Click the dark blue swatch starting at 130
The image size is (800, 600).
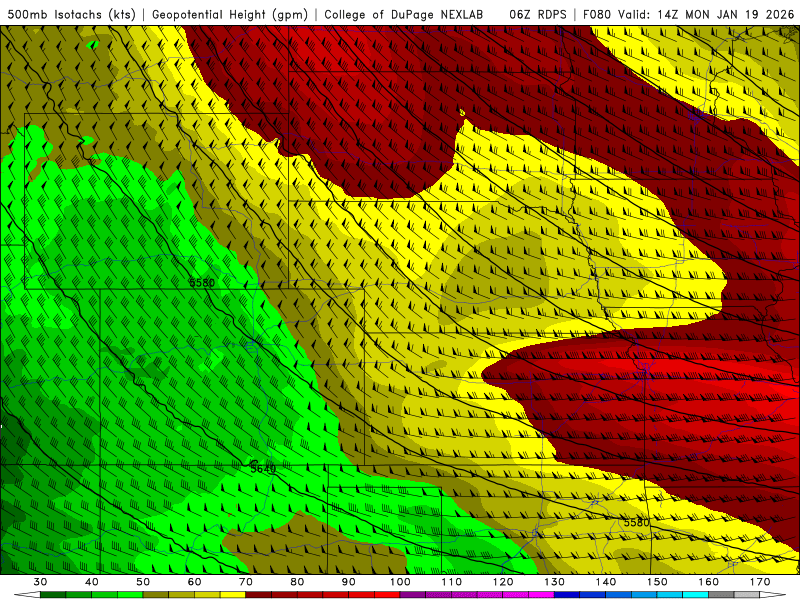click(x=567, y=595)
